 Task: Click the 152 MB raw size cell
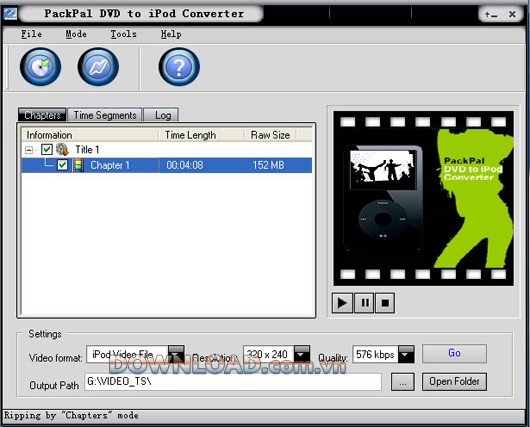pyautogui.click(x=268, y=165)
